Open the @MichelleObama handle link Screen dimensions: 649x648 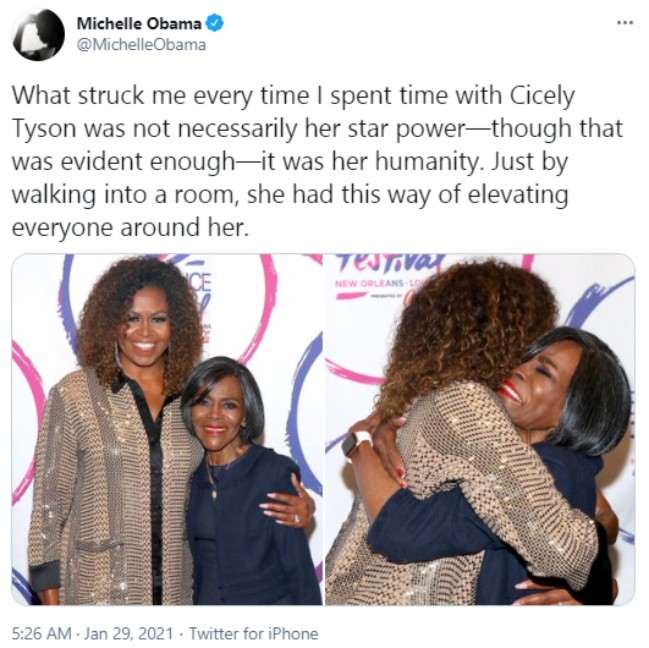pos(141,45)
